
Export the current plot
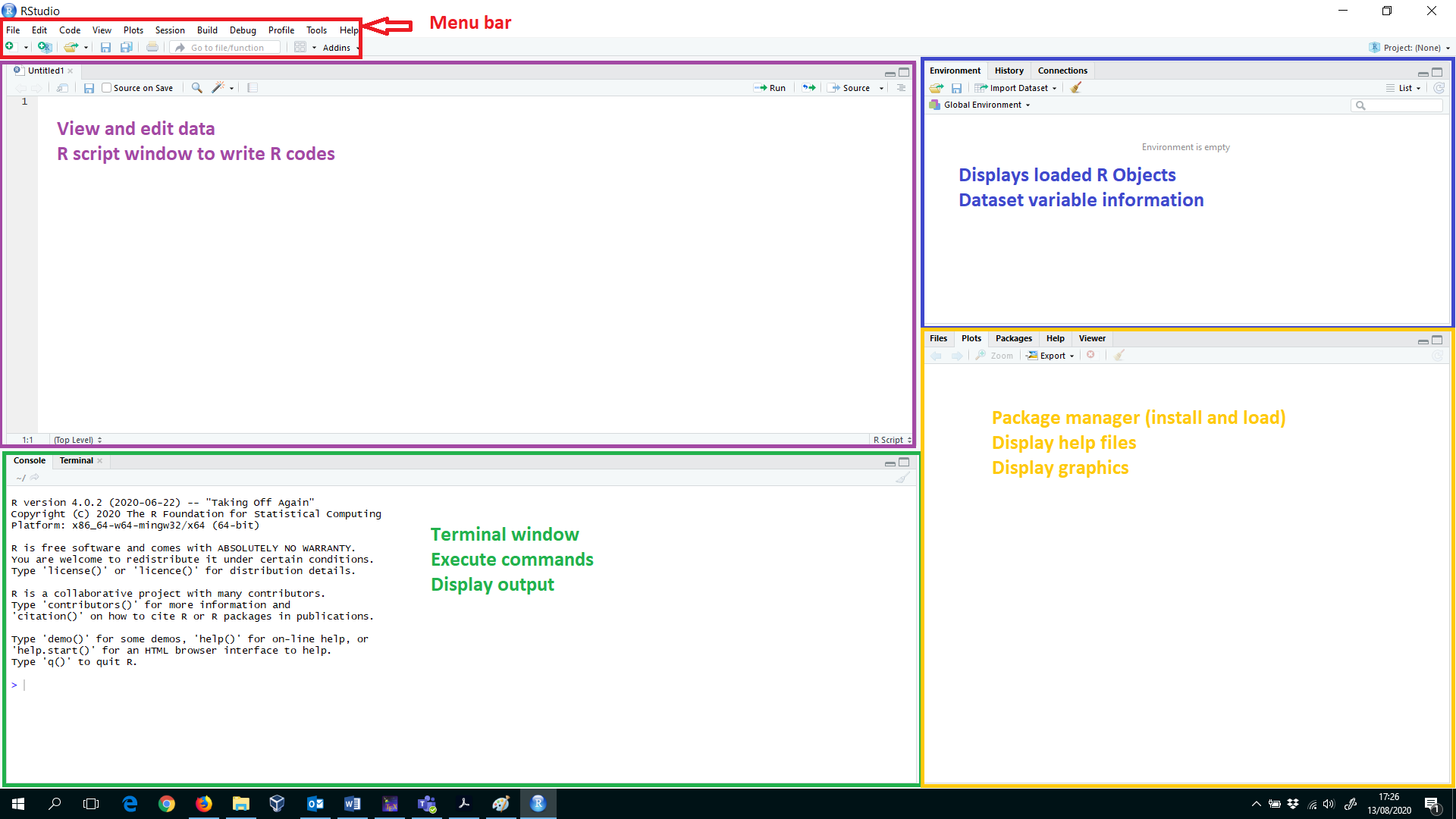[x=1050, y=355]
